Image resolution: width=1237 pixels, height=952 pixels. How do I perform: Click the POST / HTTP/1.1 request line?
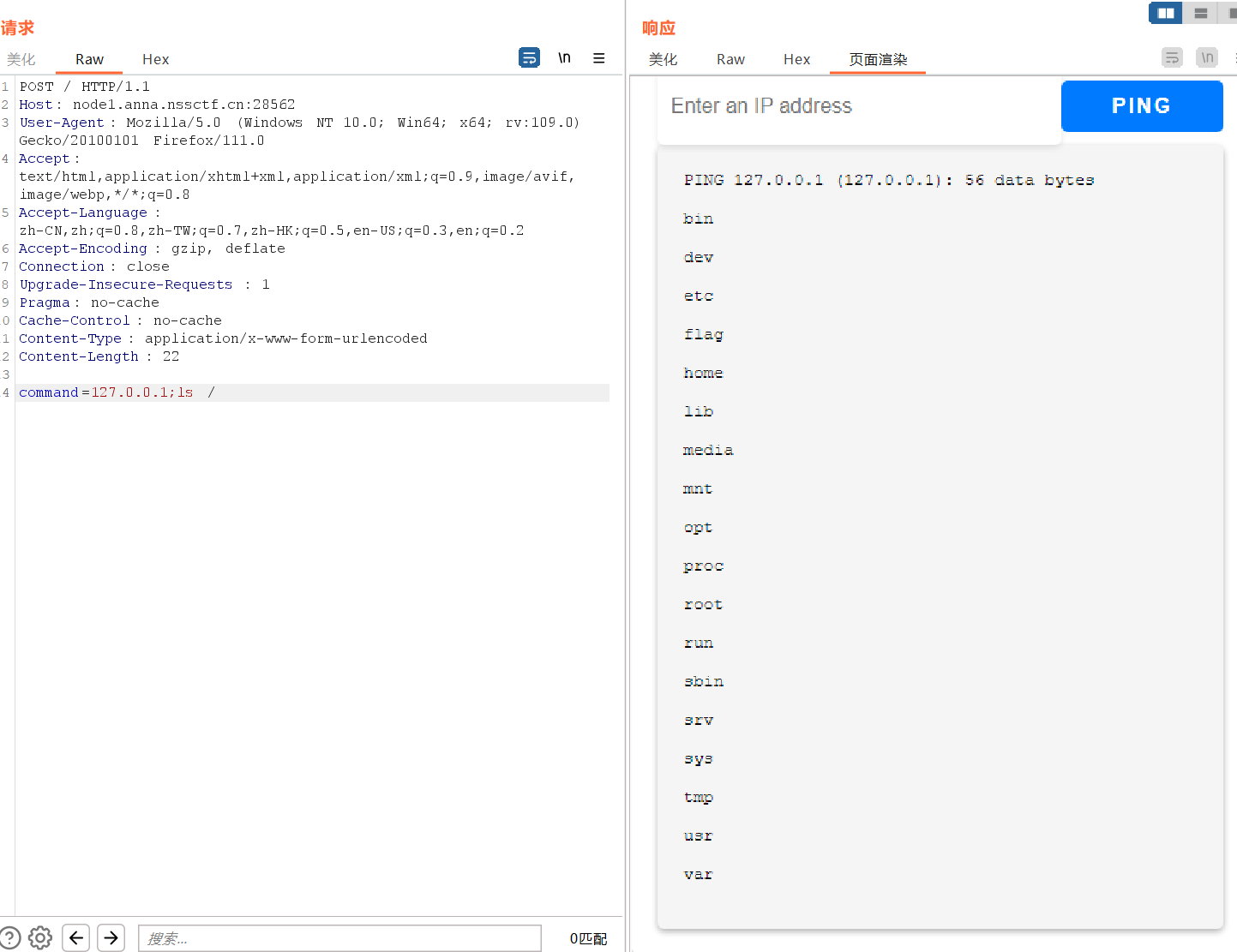click(x=85, y=87)
